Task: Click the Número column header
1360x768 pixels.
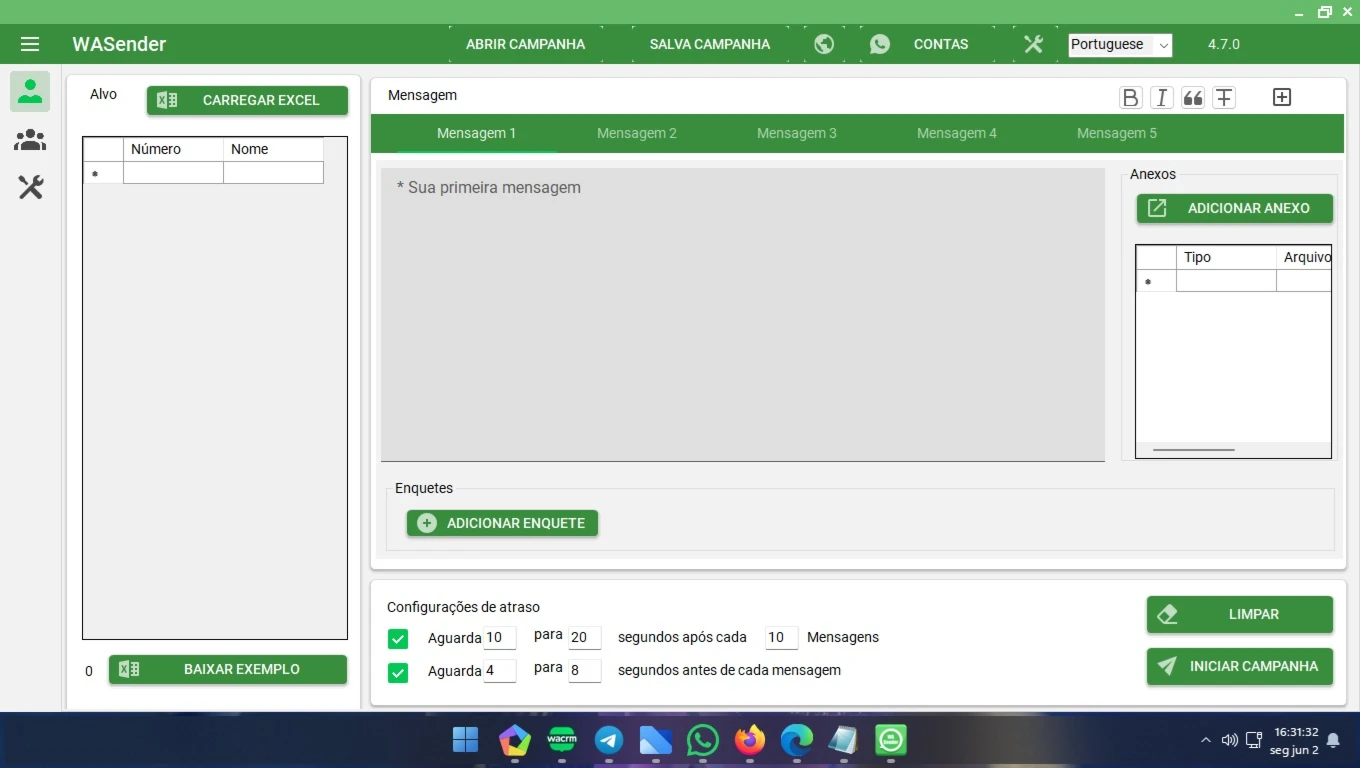Action: pyautogui.click(x=173, y=149)
